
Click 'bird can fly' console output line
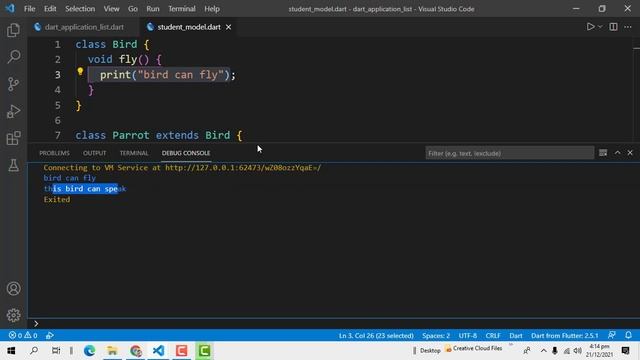pos(69,178)
